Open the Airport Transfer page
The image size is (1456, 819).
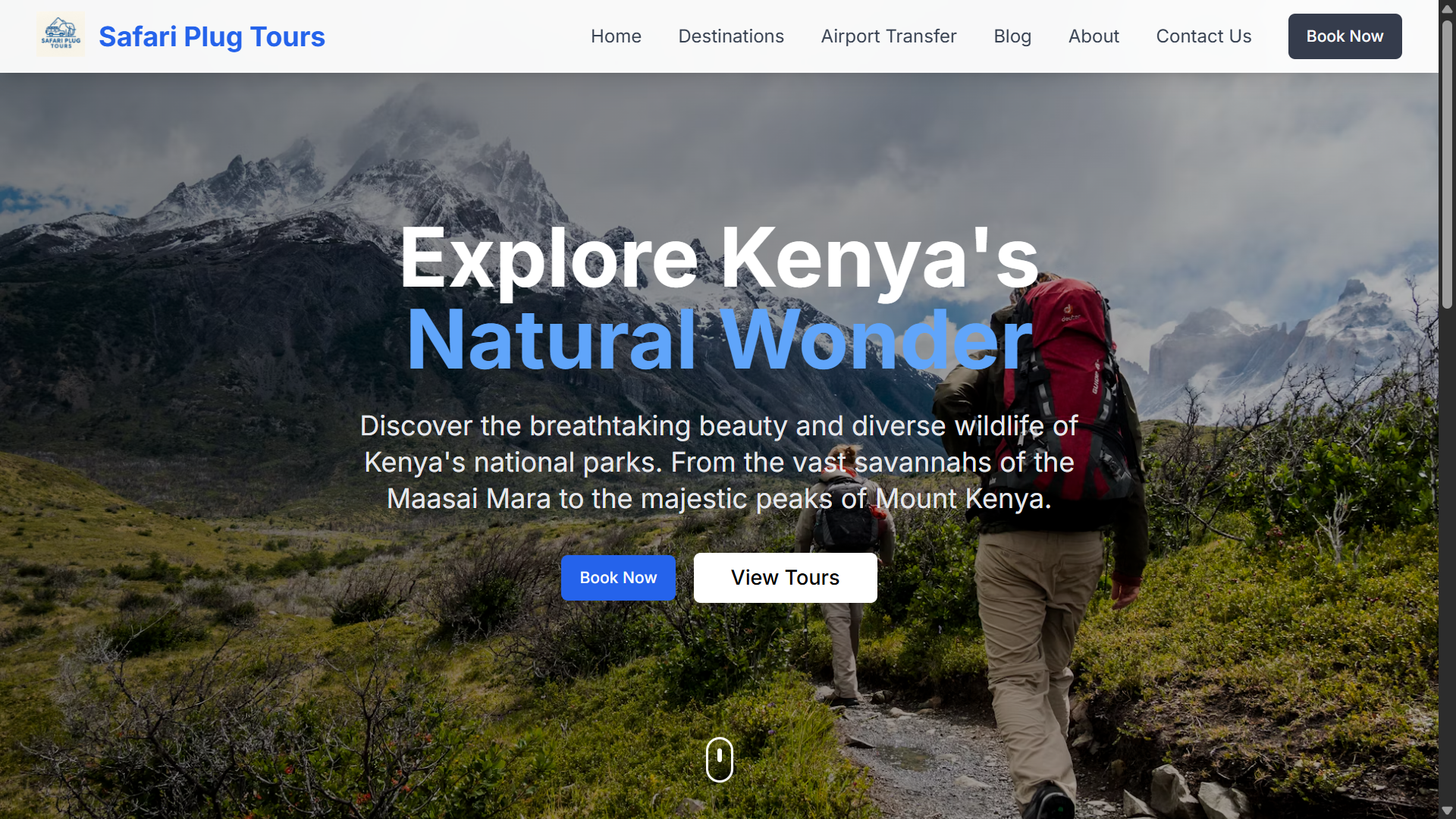pos(888,36)
